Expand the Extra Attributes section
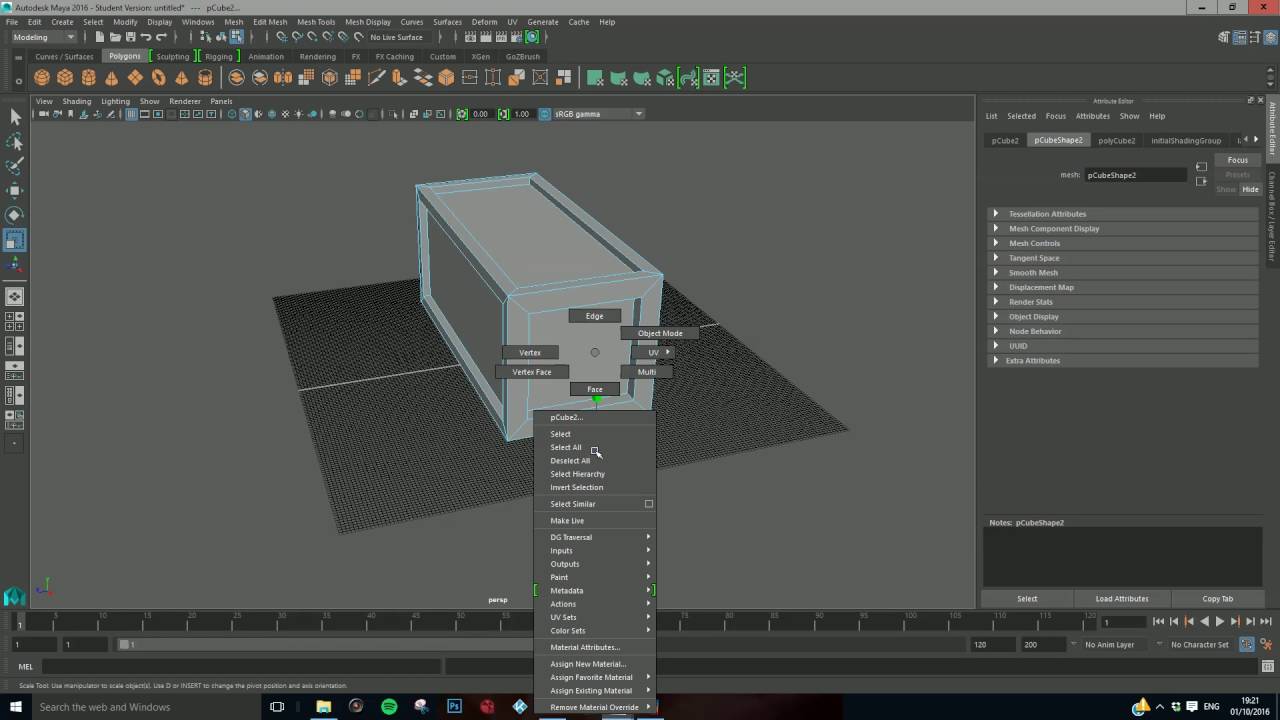Screen dimensions: 1280x720 pyautogui.click(x=1122, y=360)
